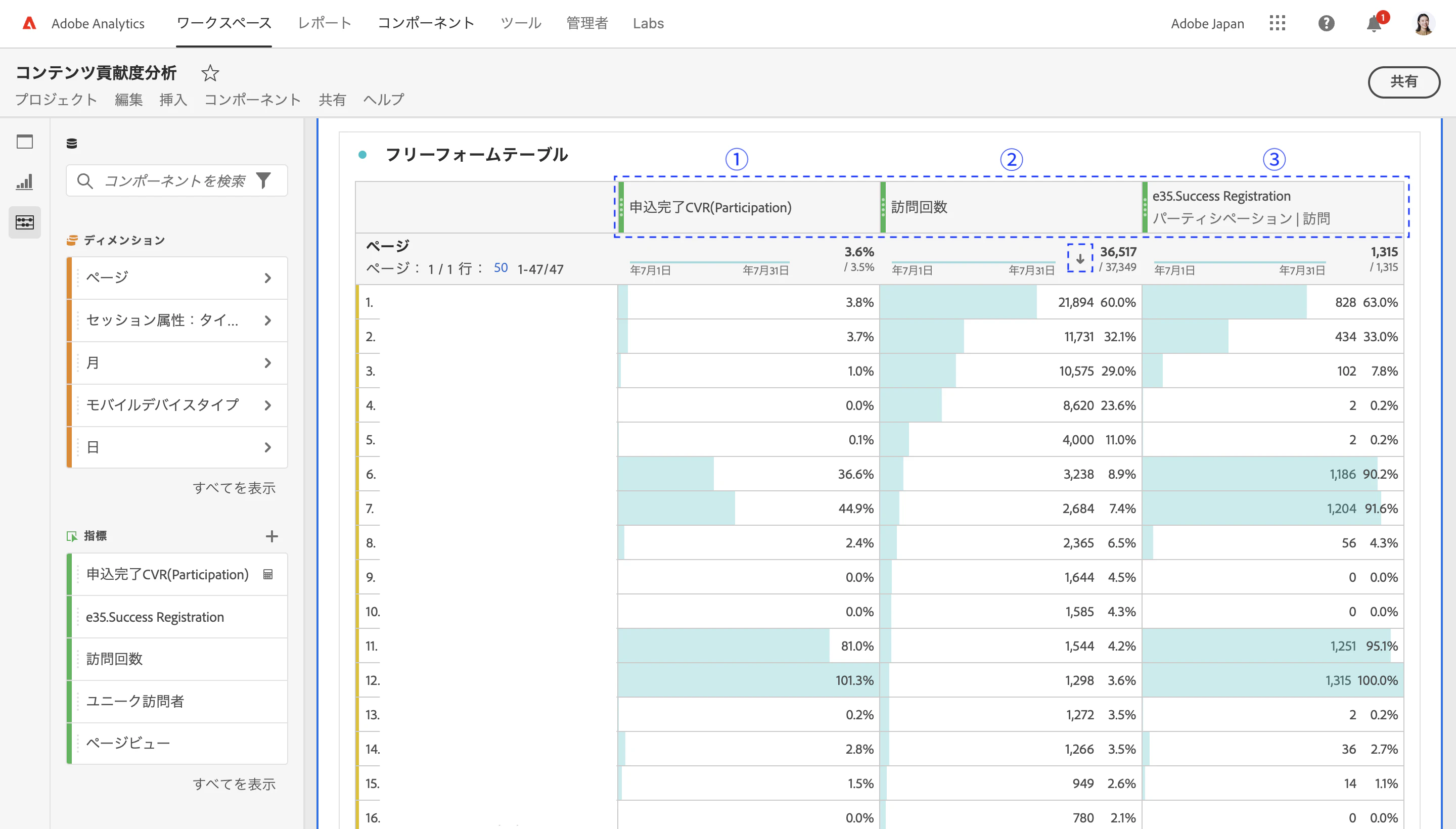Click the 共有 share button
The width and height of the screenshot is (1456, 829).
[1403, 82]
